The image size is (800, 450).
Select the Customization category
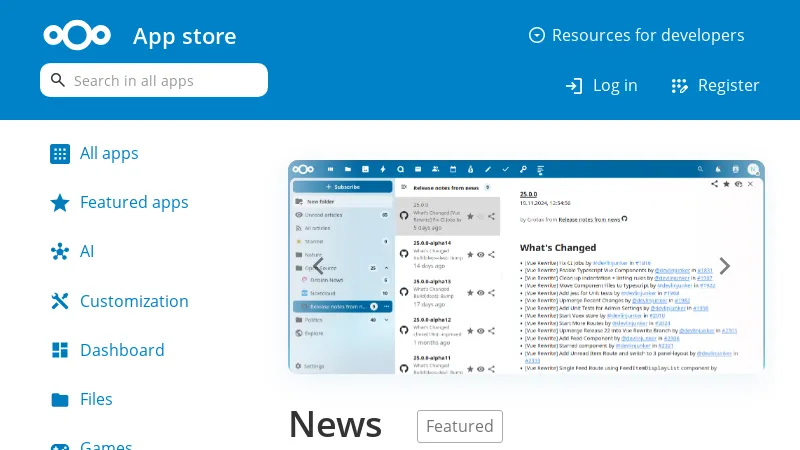[x=134, y=301]
